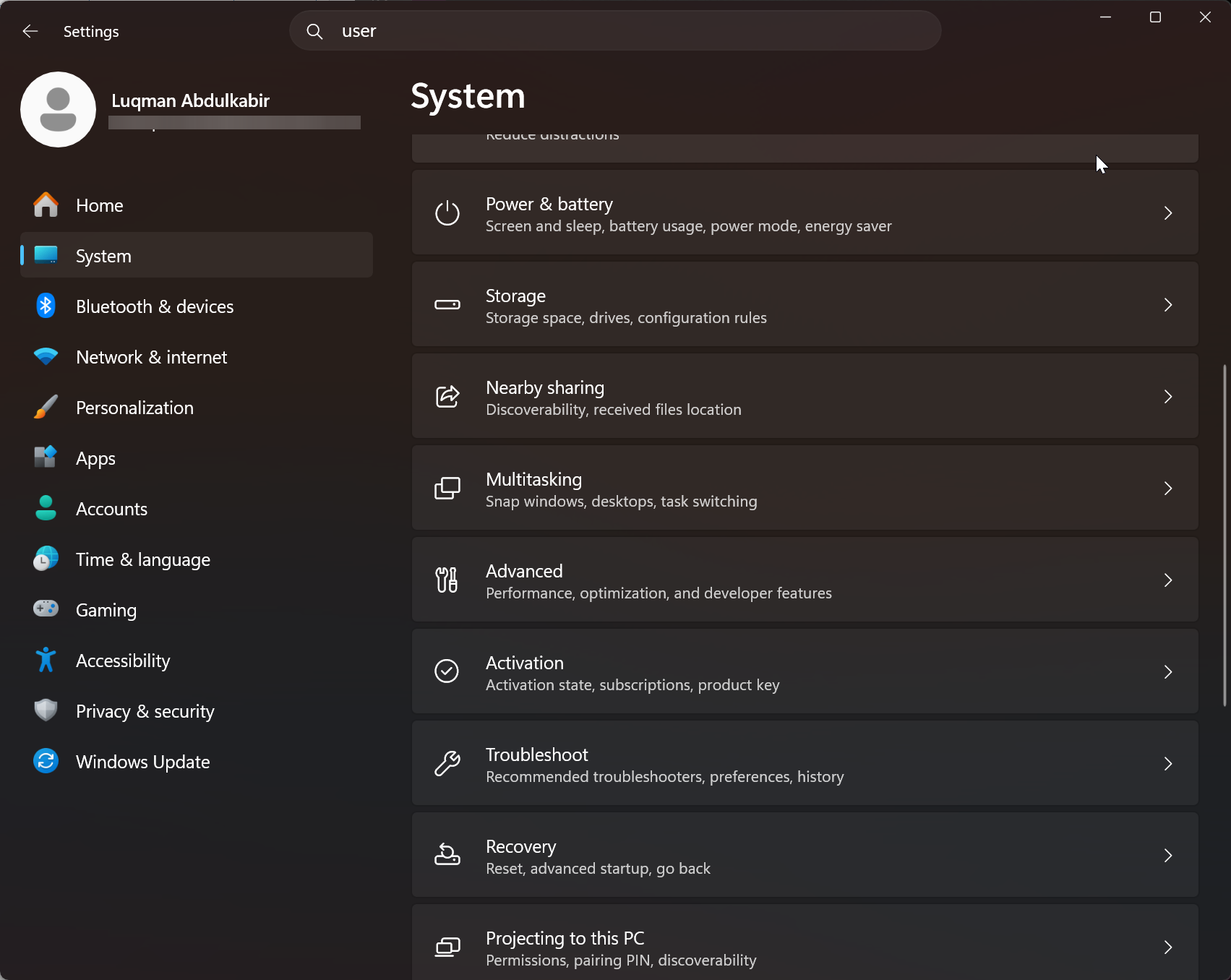Viewport: 1231px width, 980px height.
Task: Open the Recovery title text
Action: click(521, 847)
